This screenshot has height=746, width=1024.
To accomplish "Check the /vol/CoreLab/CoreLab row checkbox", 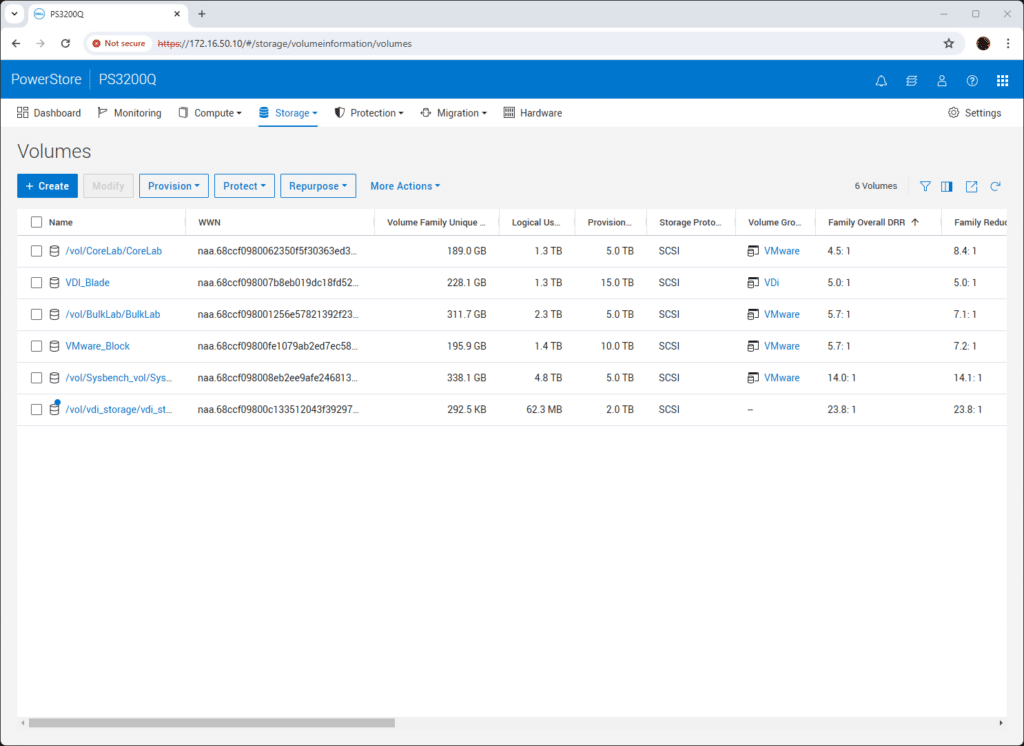I will (37, 251).
